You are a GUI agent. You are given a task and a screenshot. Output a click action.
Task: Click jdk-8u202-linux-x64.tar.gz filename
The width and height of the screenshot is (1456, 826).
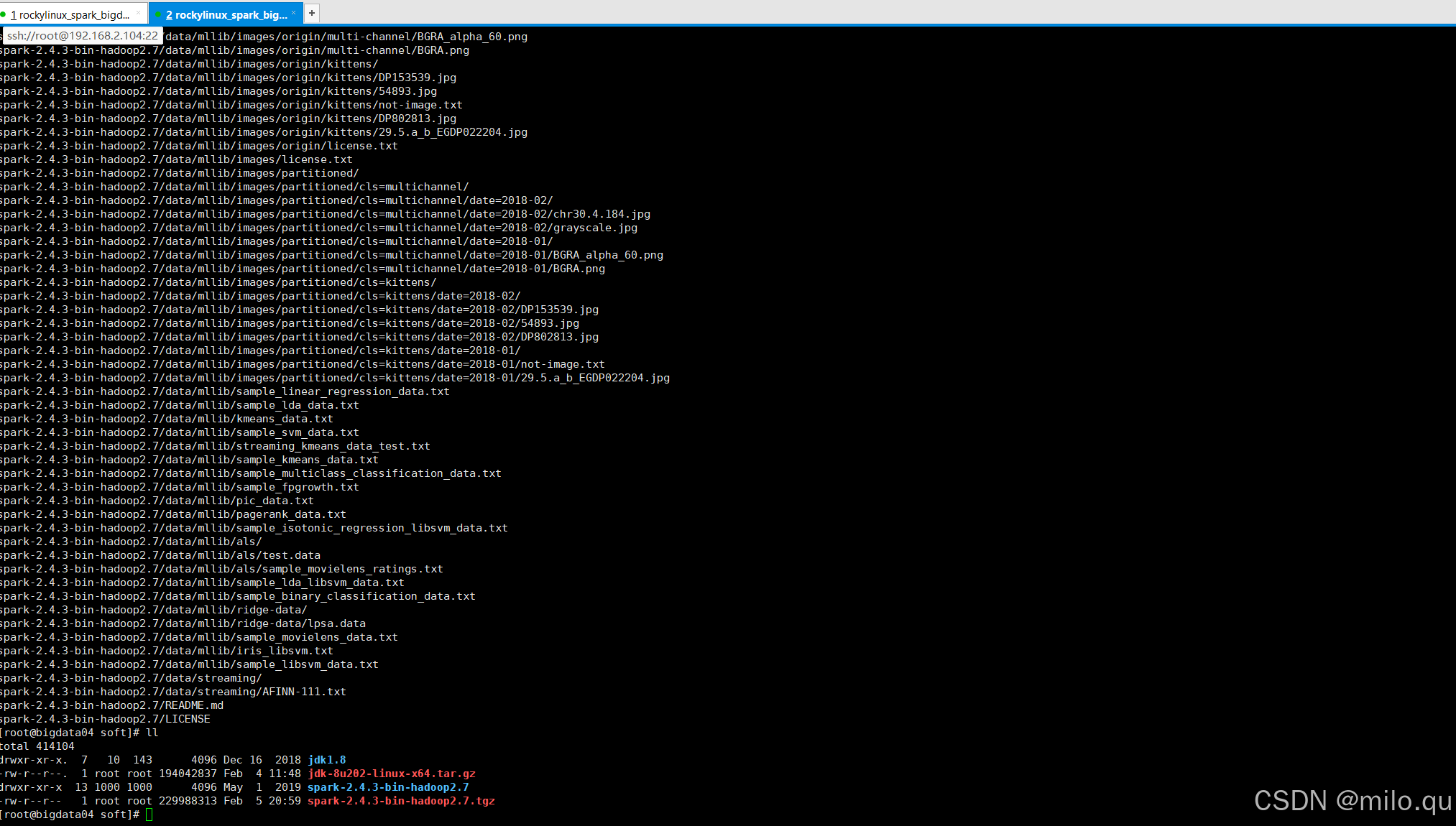[x=392, y=774]
